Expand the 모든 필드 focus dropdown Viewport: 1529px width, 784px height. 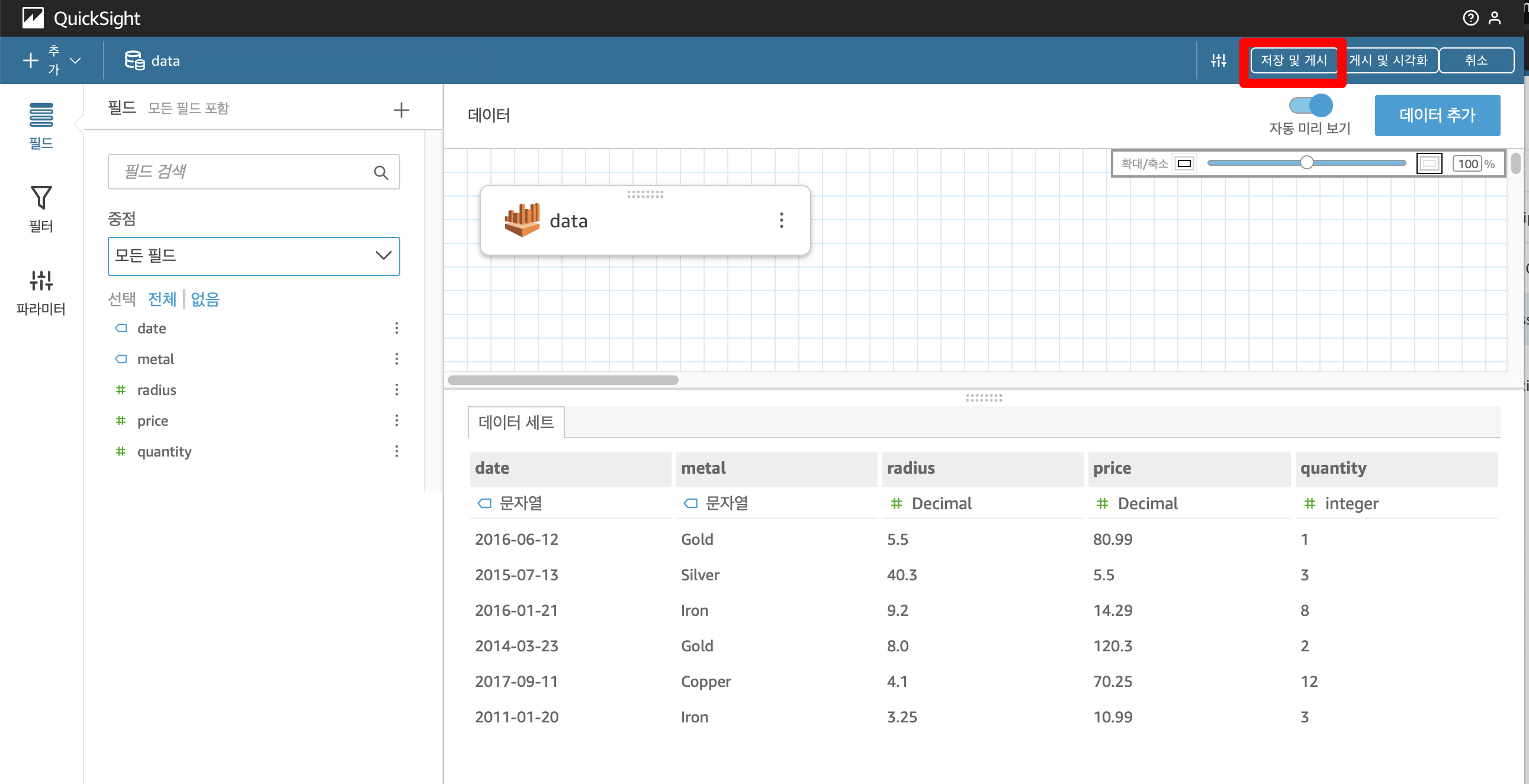[253, 256]
